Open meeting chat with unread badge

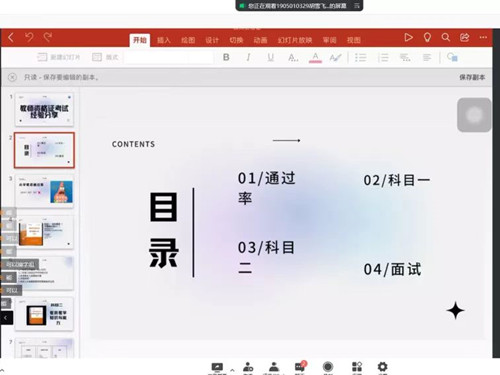300,367
